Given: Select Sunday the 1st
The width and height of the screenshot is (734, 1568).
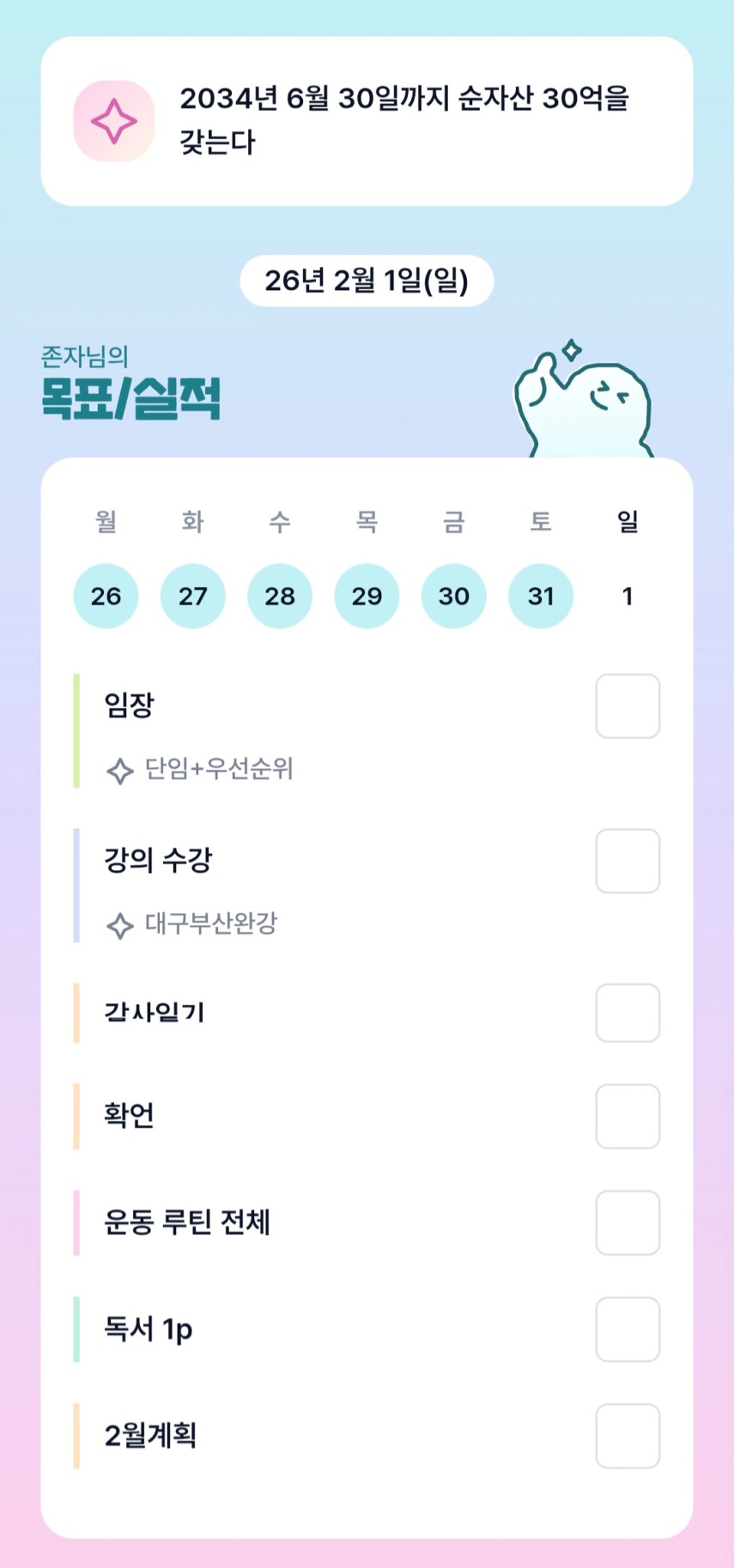Looking at the screenshot, I should click(x=628, y=596).
